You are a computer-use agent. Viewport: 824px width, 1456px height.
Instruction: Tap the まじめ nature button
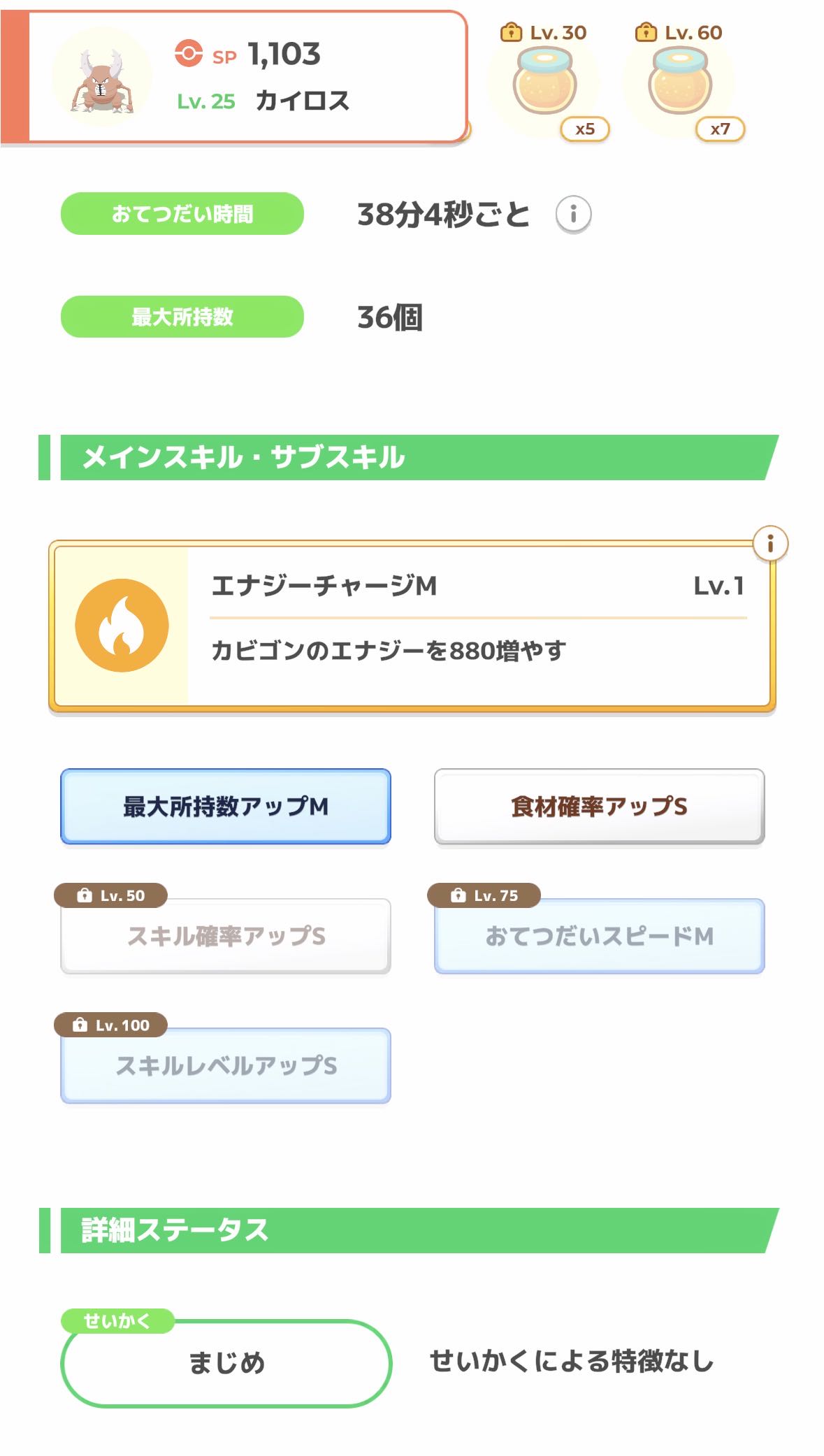point(226,1363)
